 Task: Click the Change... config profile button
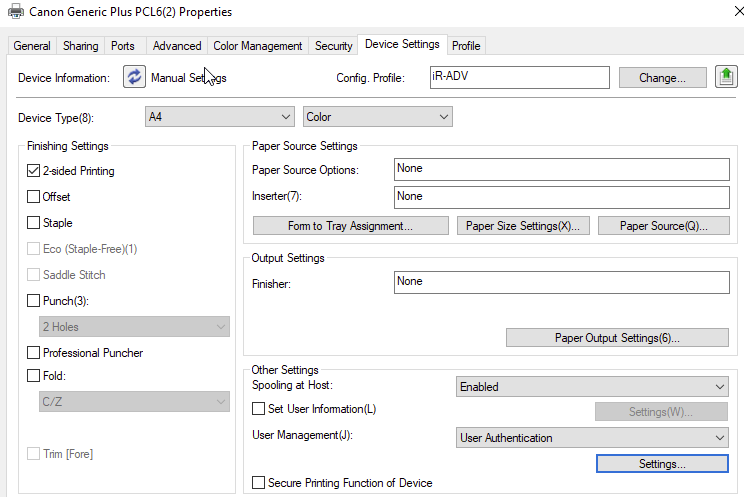(x=662, y=78)
